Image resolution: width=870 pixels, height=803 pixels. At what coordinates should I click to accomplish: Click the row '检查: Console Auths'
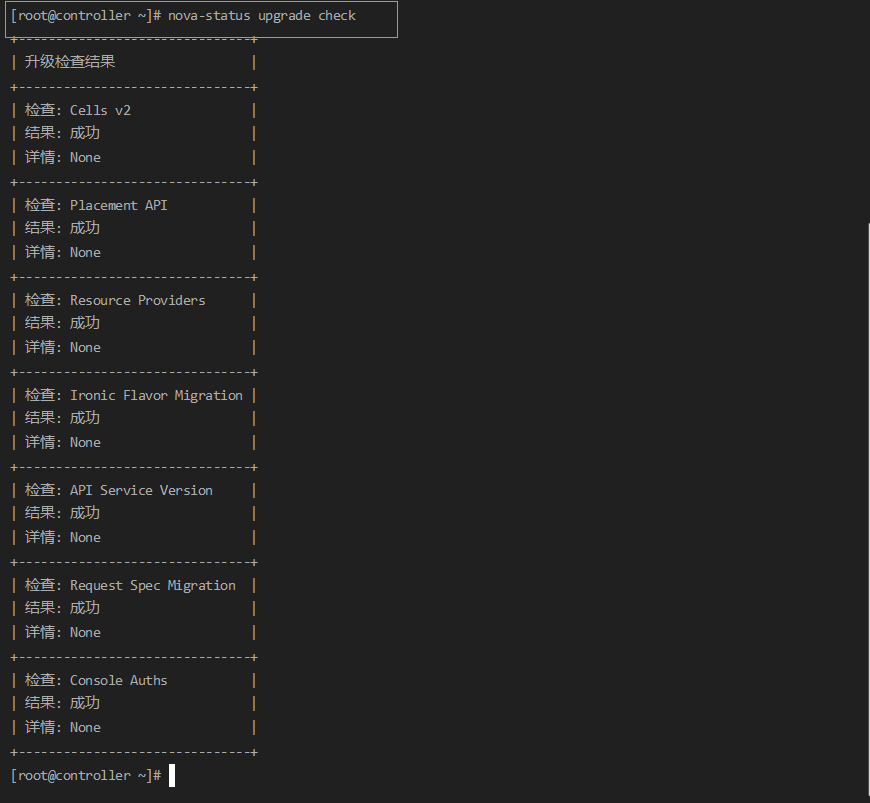coord(96,680)
